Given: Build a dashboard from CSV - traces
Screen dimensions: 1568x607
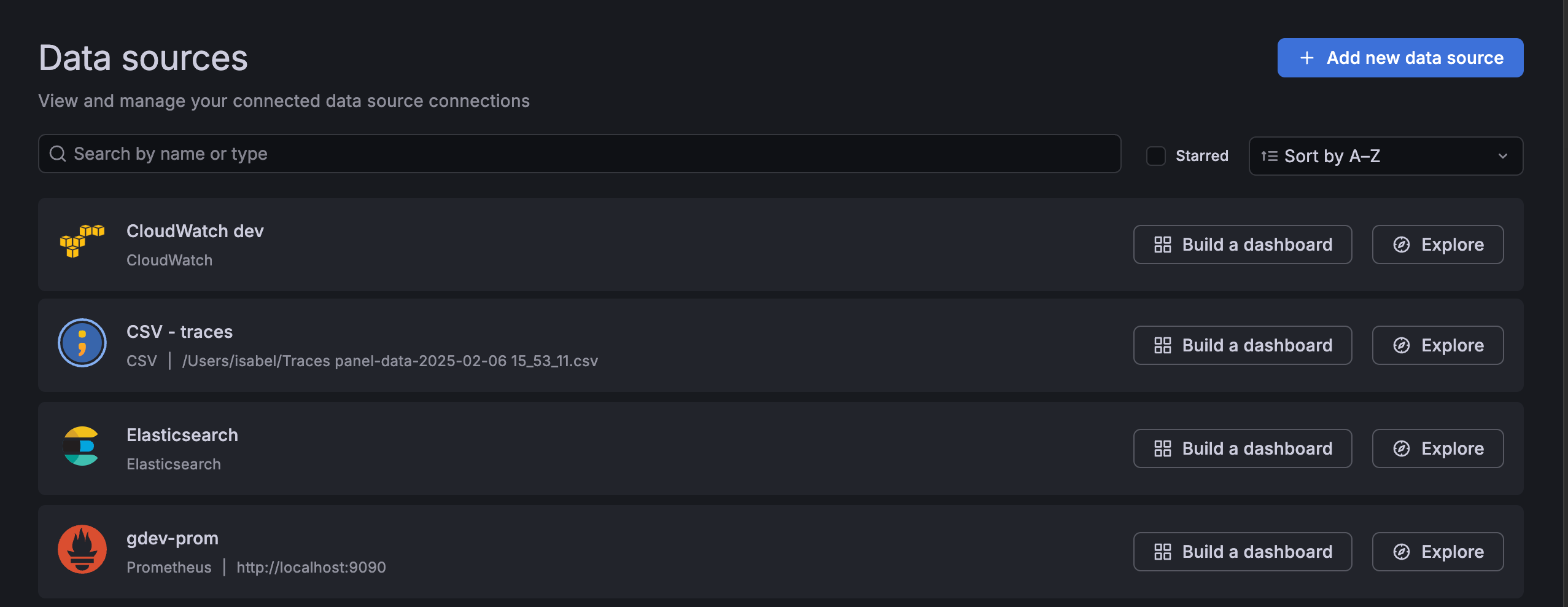Looking at the screenshot, I should click(x=1242, y=345).
